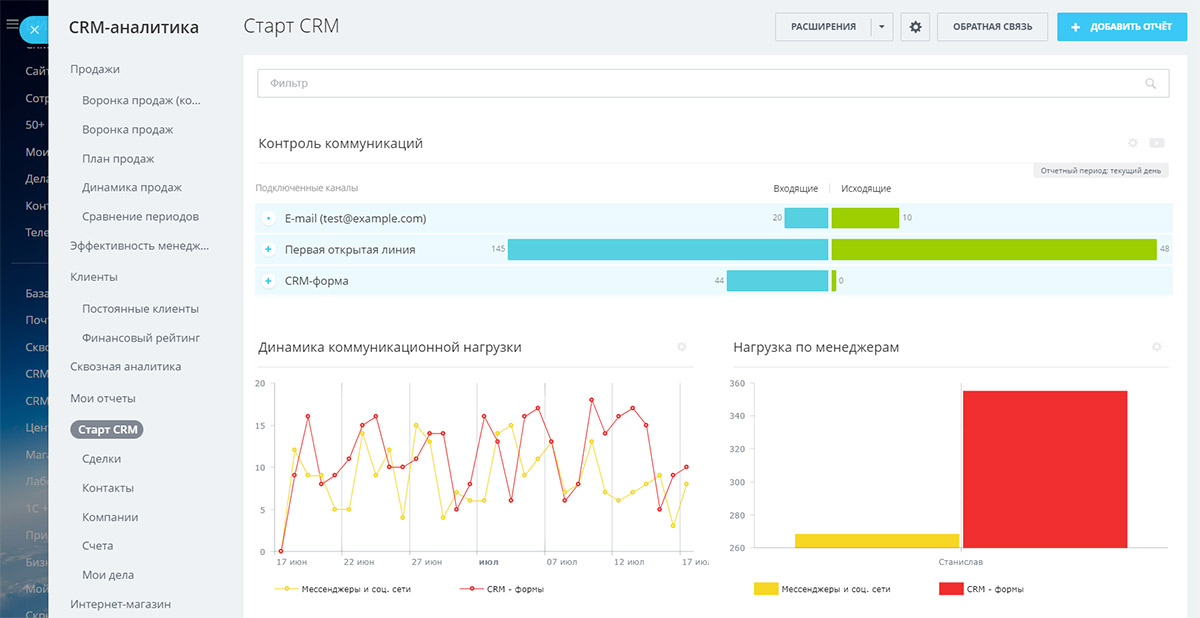Viewport: 1200px width, 618px height.
Task: Expand the Первая открытая линия channel row
Action: pos(268,249)
